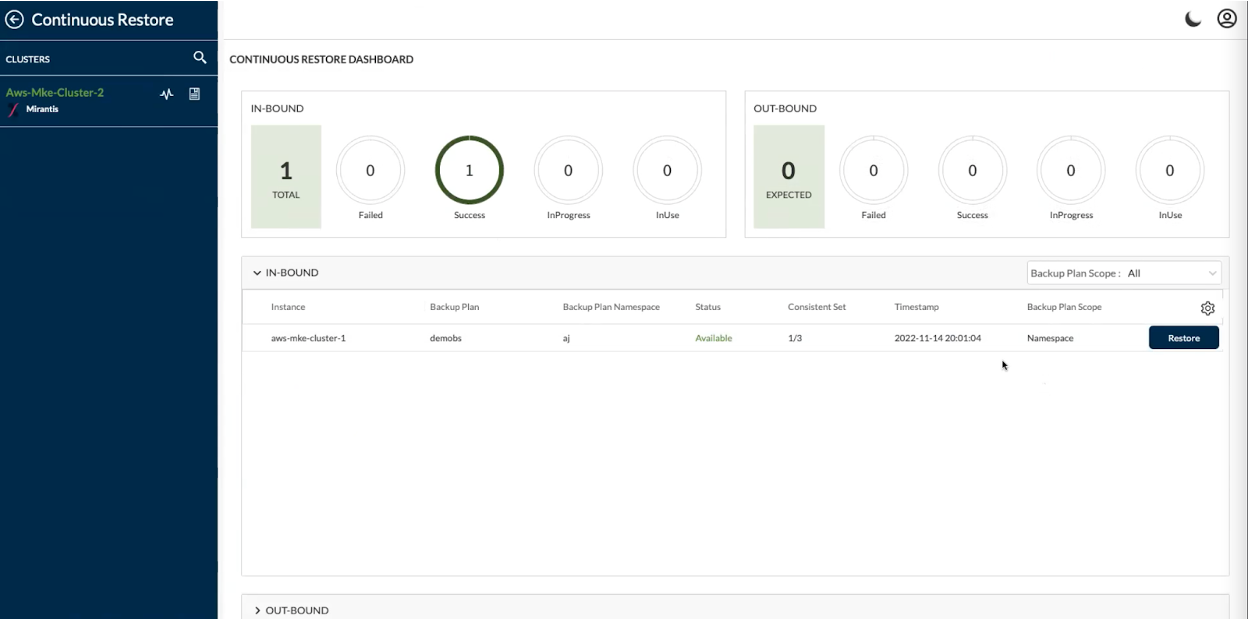The image size is (1248, 620).
Task: Expand the OUT-BOUND section
Action: click(257, 610)
